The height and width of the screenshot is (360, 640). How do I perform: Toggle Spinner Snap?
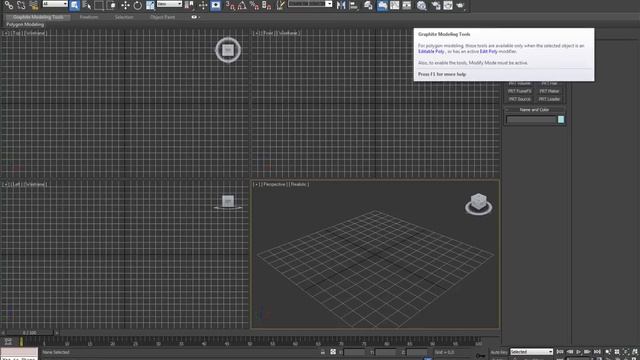pos(267,5)
